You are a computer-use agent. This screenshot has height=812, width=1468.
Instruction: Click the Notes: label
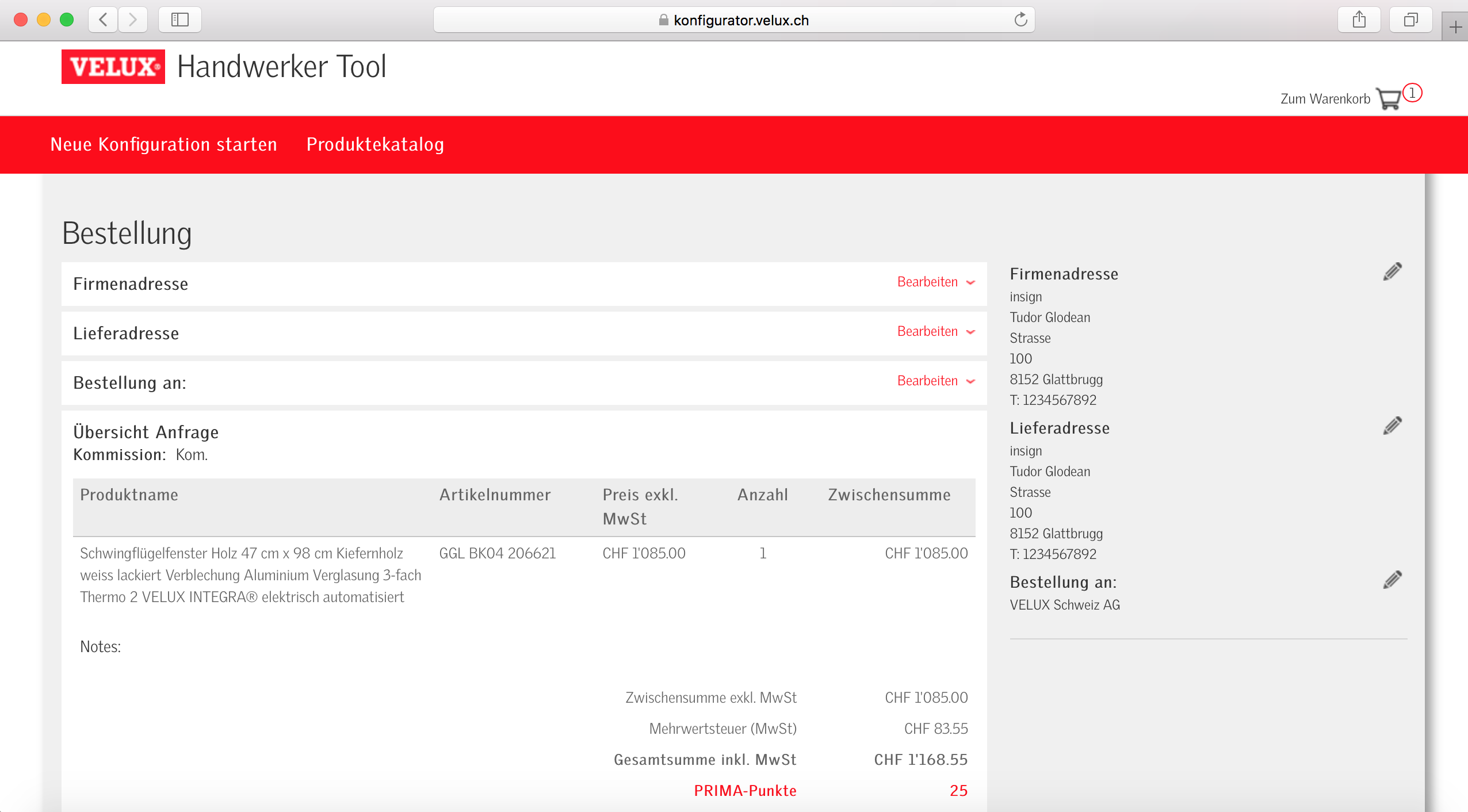point(100,646)
